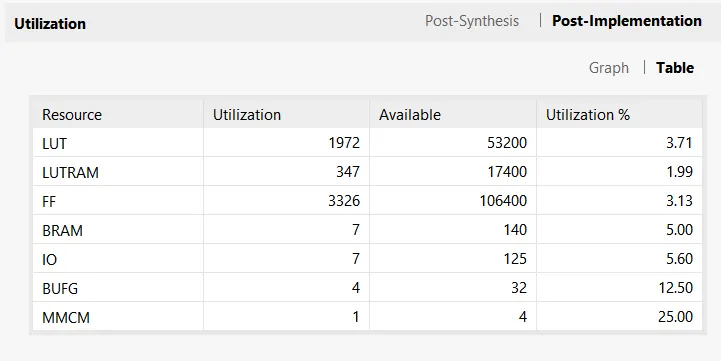Screen dimensions: 721x361
Task: Switch to Graph display
Action: click(x=609, y=68)
